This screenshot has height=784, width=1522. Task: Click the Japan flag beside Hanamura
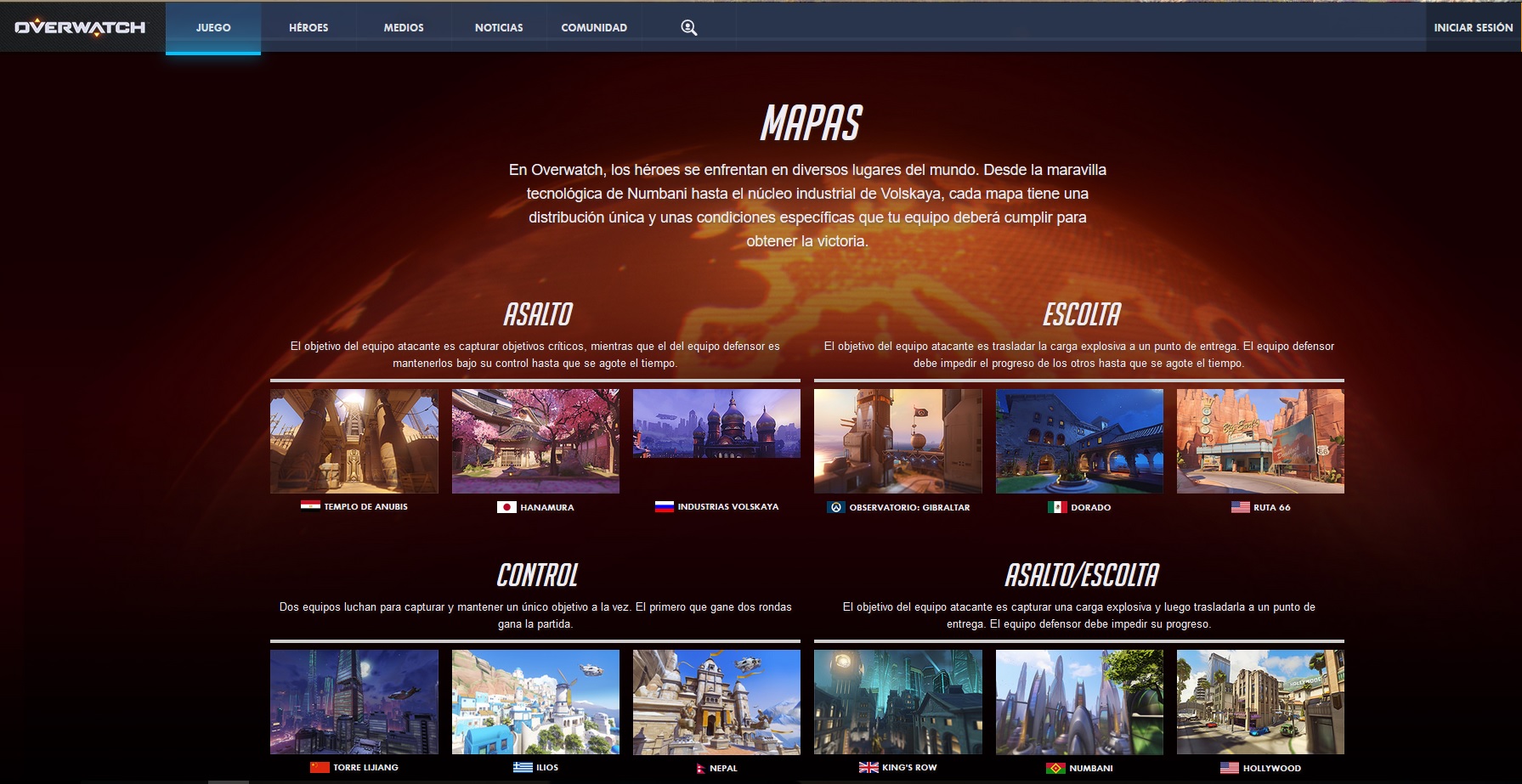point(506,507)
